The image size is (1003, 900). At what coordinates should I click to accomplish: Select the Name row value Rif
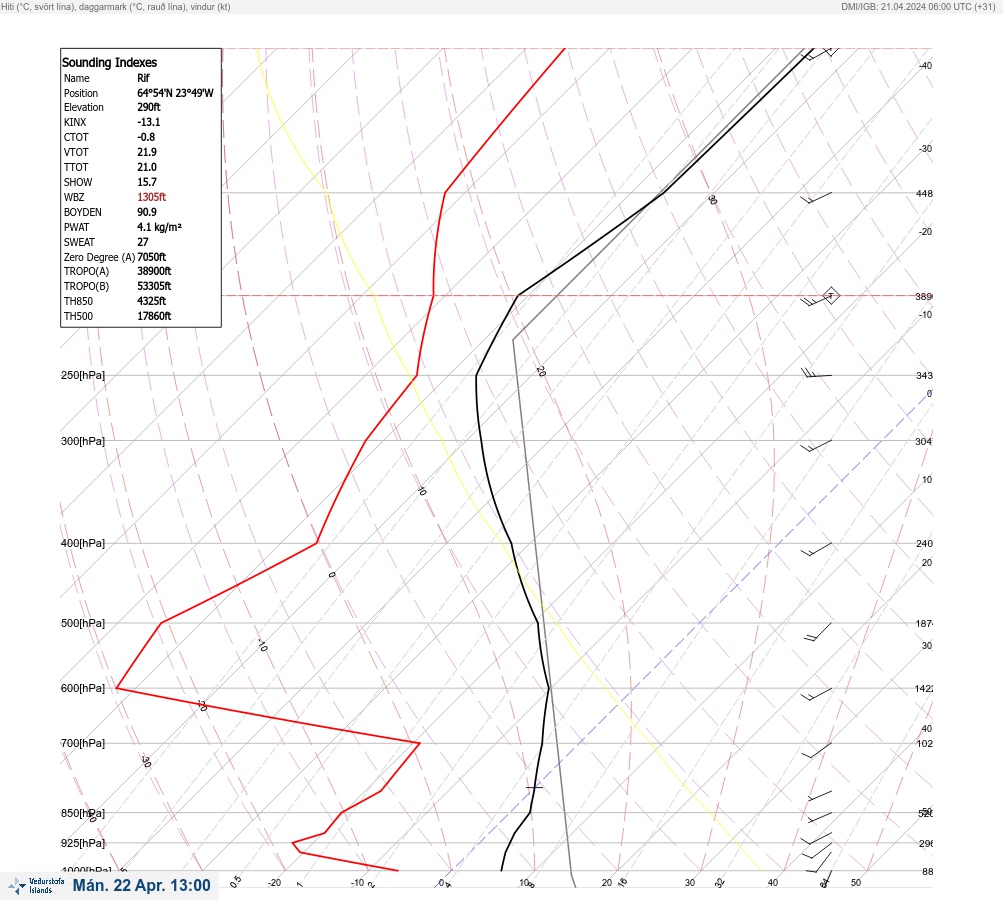(143, 78)
